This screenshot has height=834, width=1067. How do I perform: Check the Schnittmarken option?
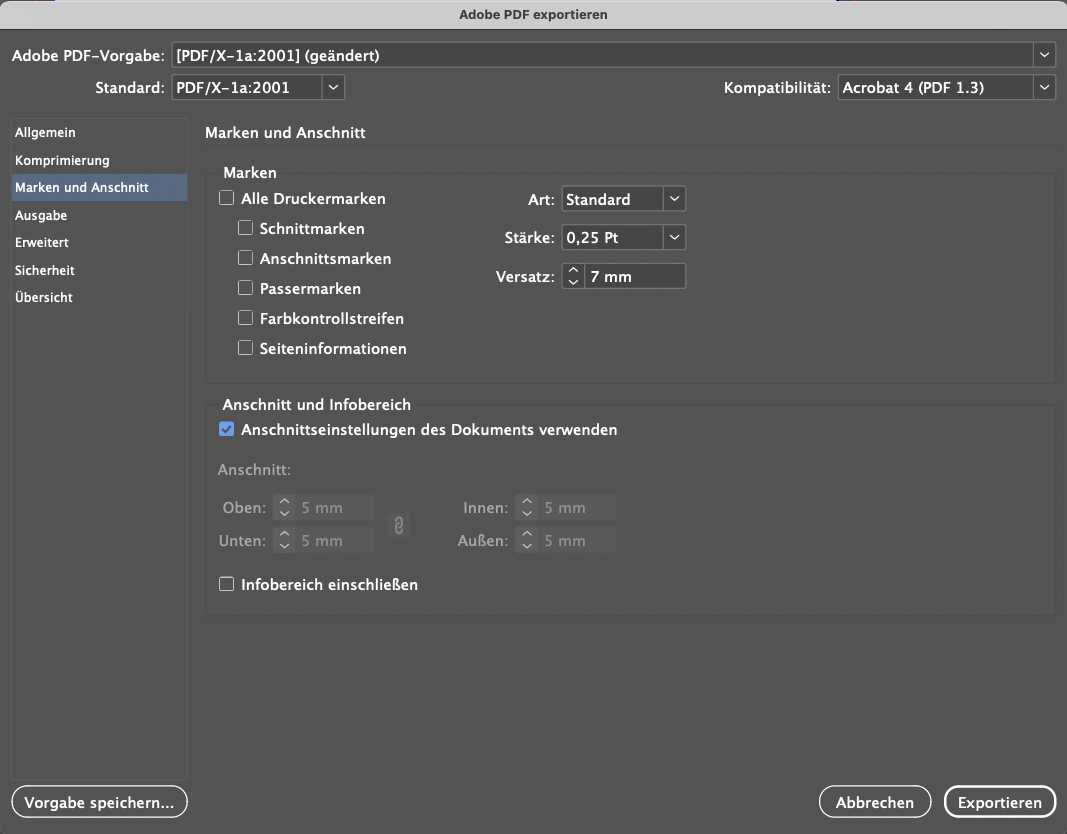(245, 228)
